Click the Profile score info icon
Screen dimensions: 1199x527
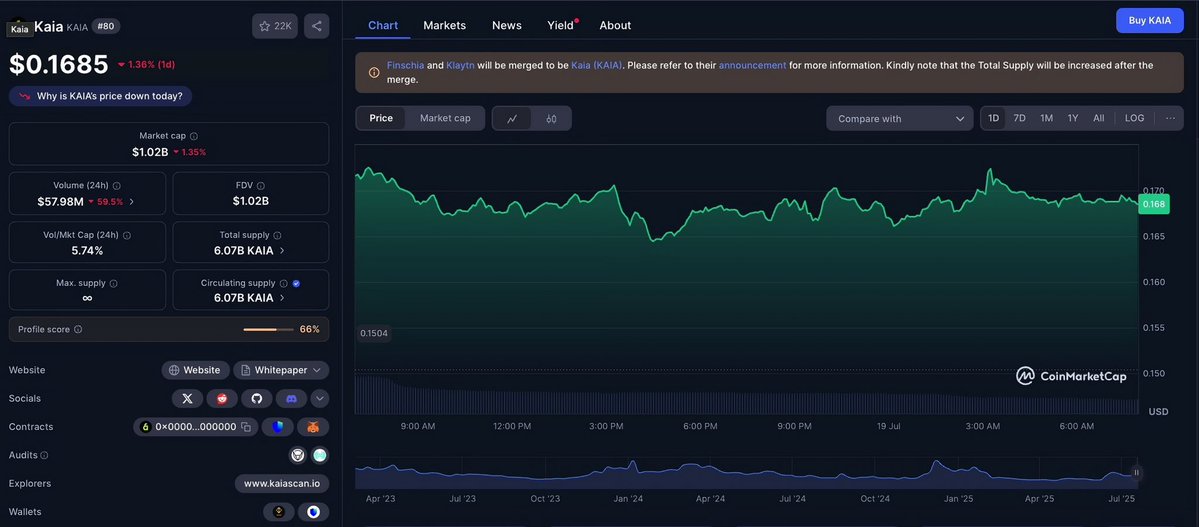pyautogui.click(x=78, y=330)
